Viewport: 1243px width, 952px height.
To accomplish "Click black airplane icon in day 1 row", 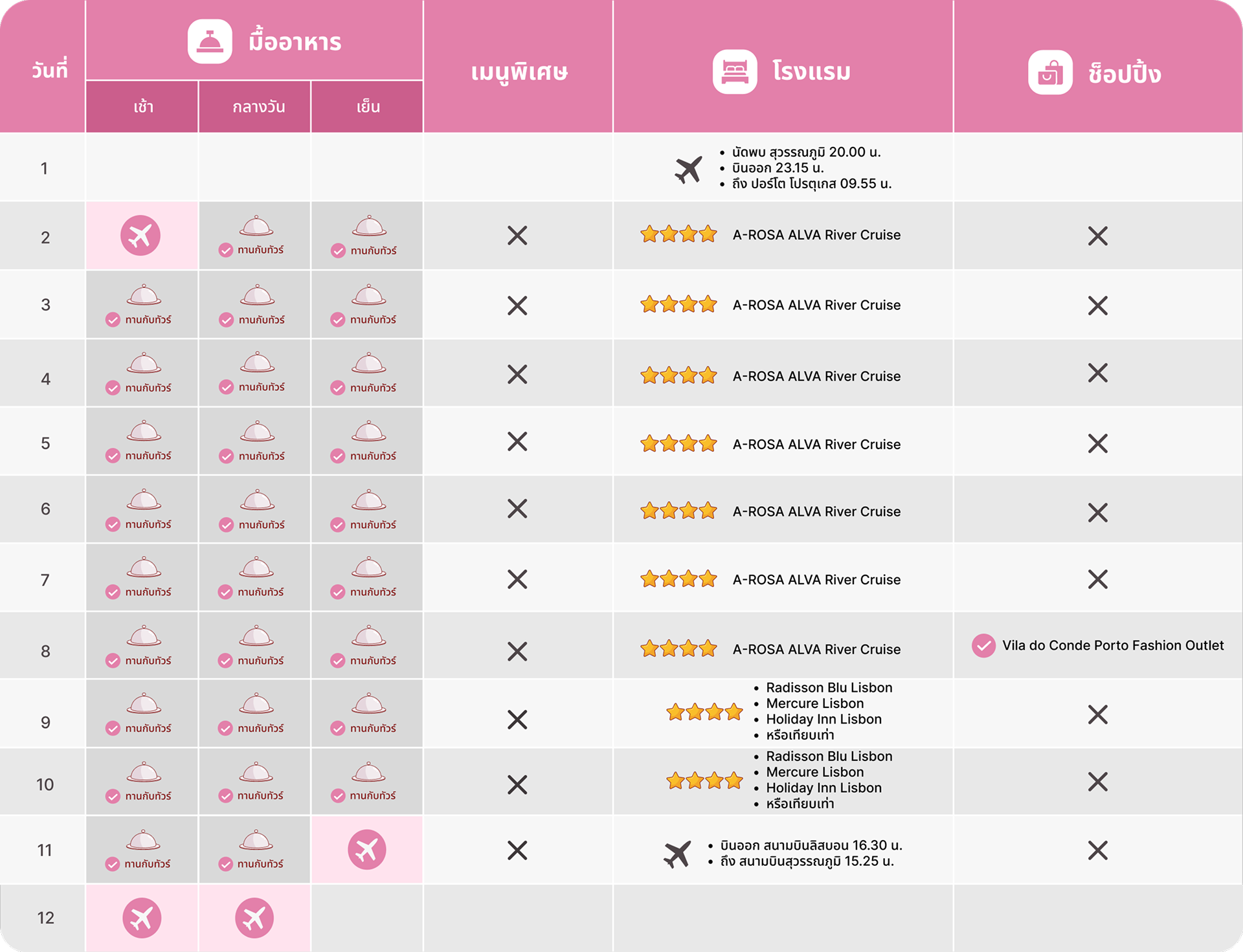I will [688, 170].
